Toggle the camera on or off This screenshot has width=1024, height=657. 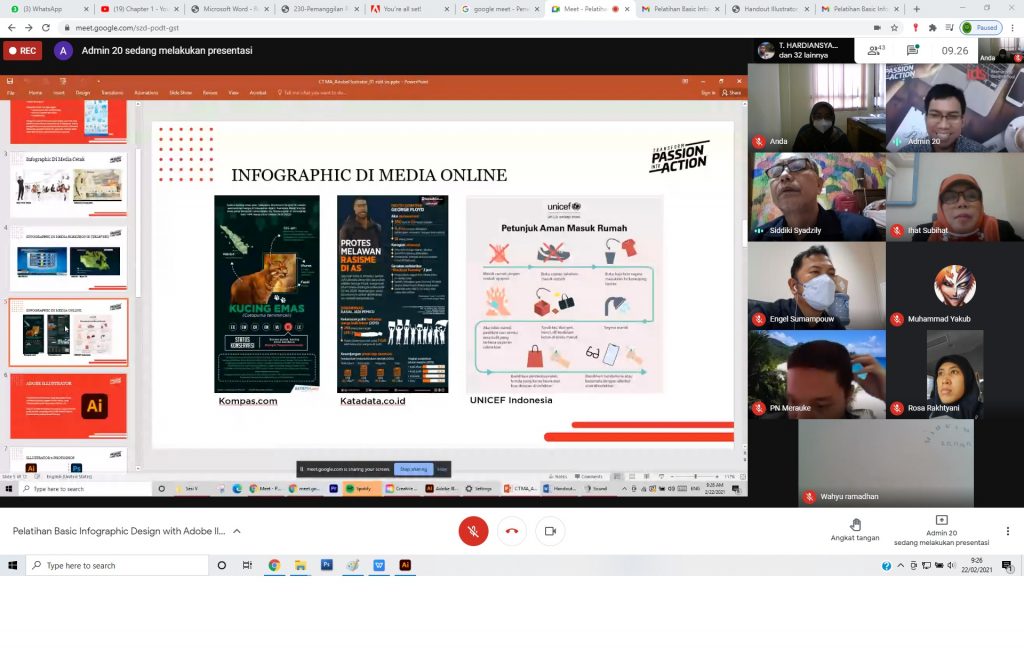[550, 531]
